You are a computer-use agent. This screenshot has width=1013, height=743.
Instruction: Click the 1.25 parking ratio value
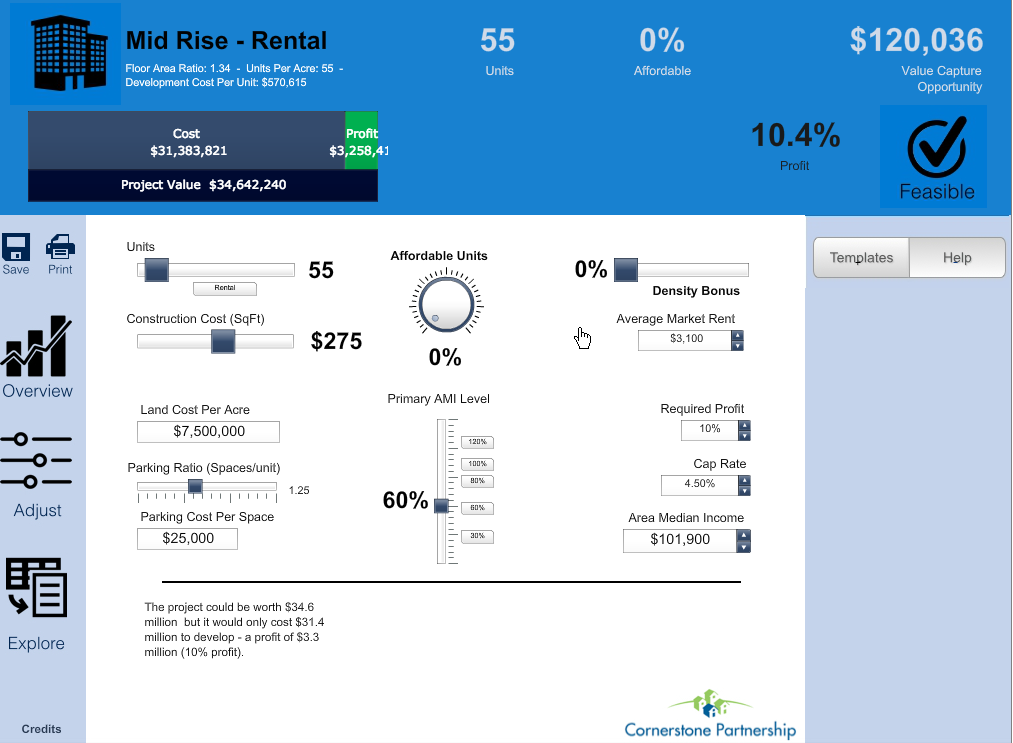299,490
